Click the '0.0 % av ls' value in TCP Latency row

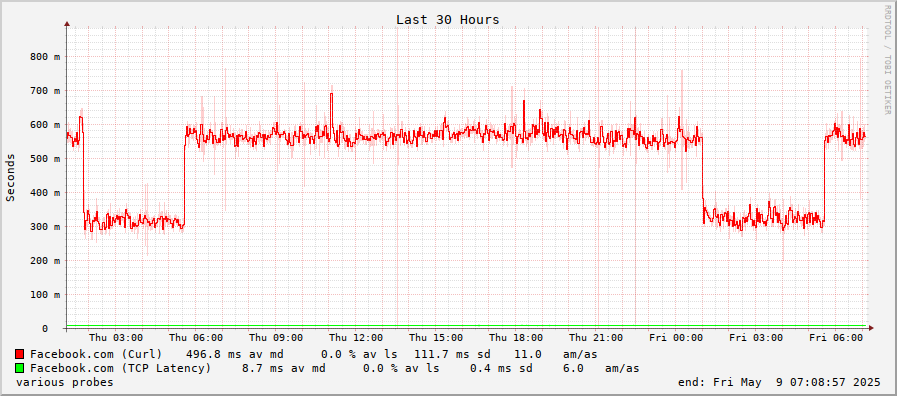401,369
